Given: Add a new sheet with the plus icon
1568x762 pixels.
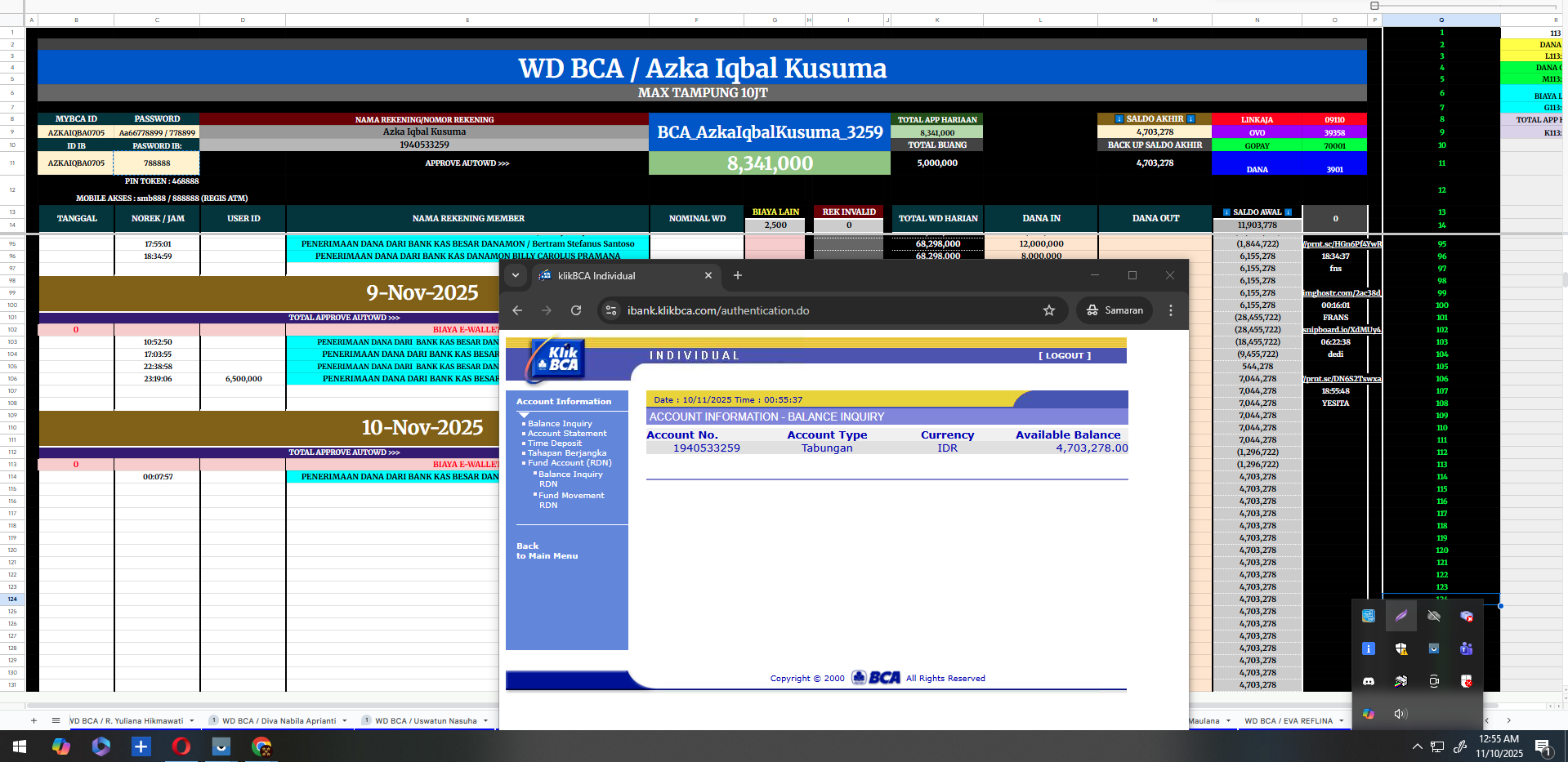Looking at the screenshot, I should 34,720.
